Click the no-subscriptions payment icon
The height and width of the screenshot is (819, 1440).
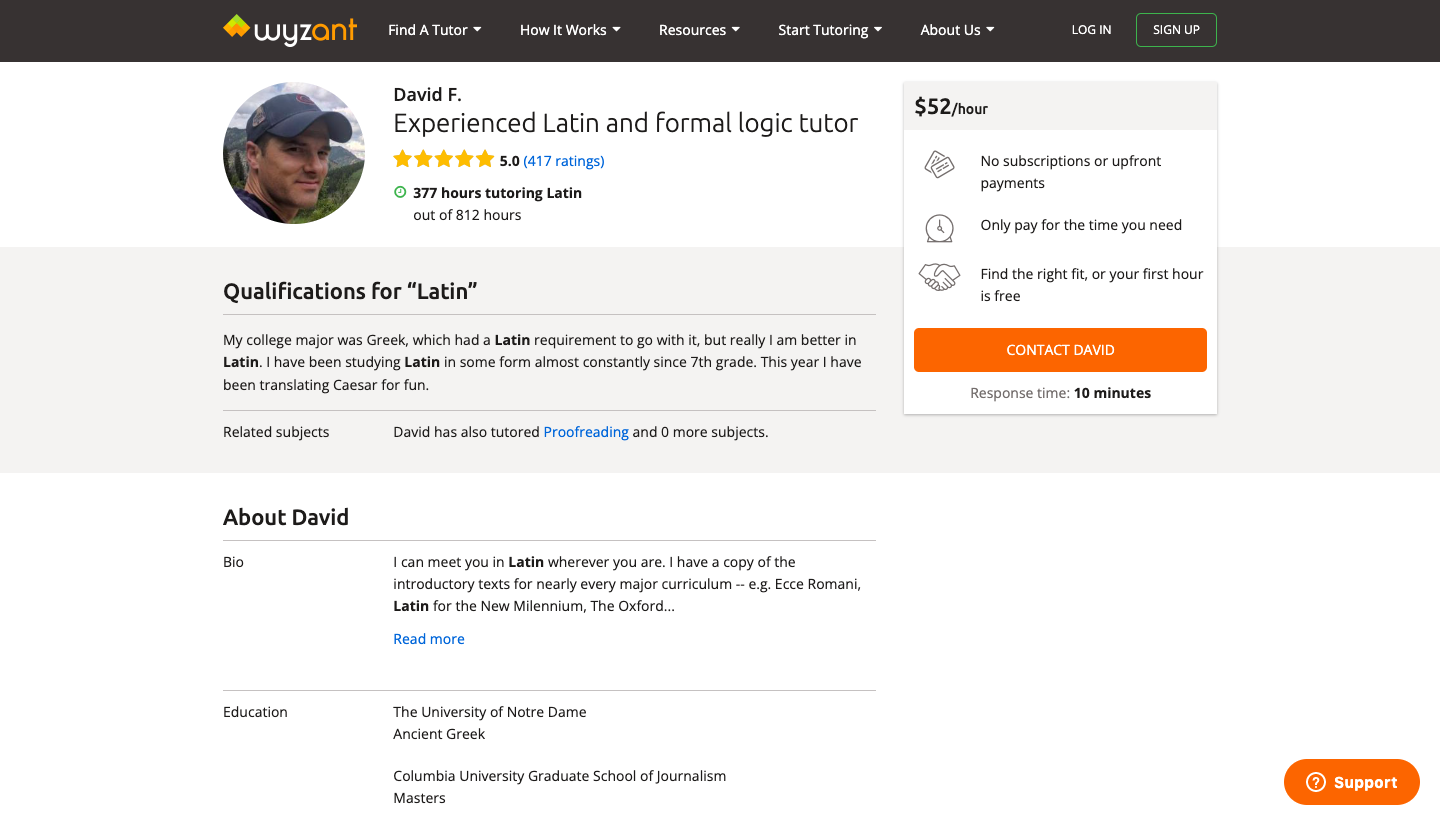click(939, 165)
